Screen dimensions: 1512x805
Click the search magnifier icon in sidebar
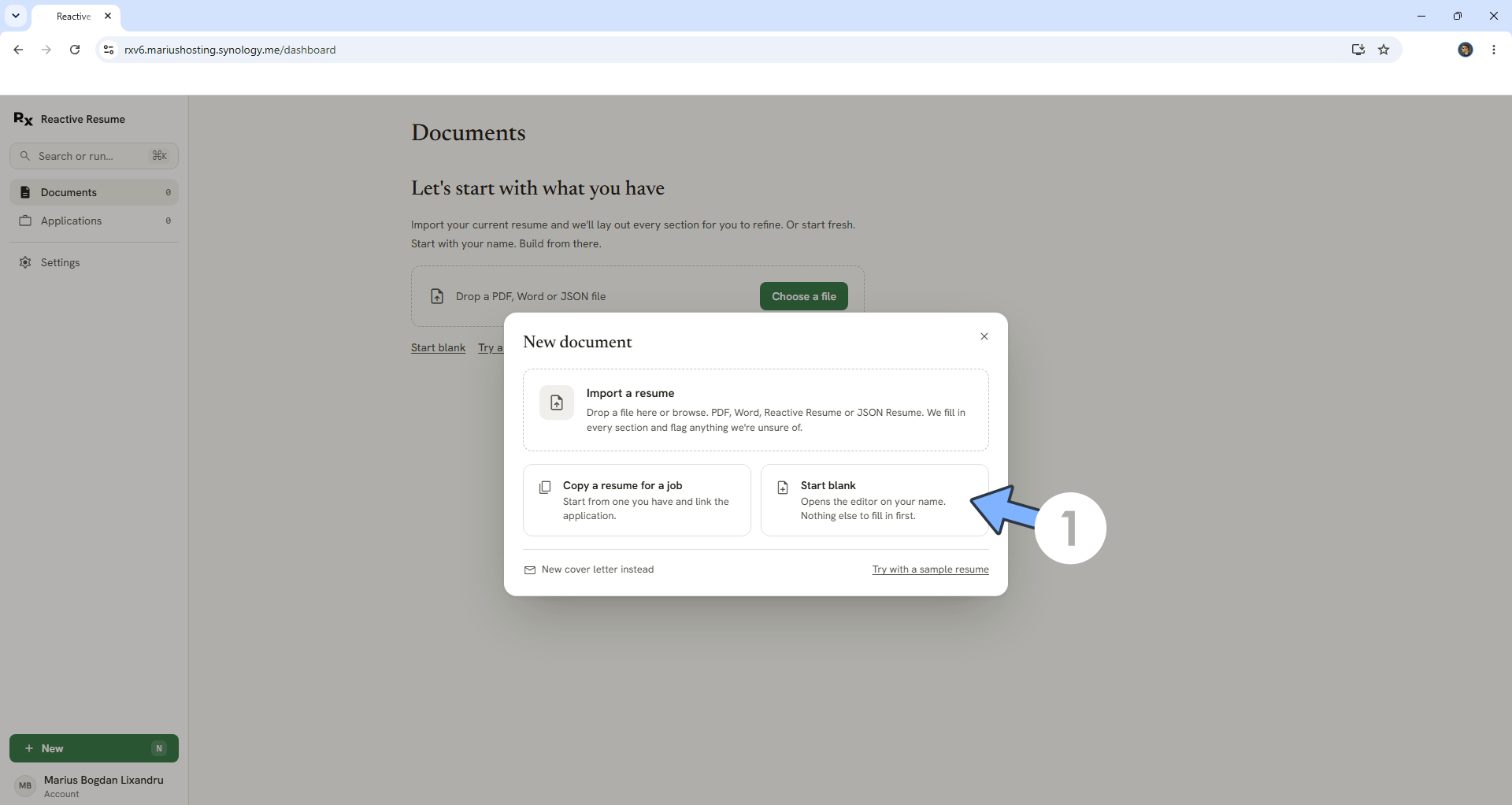tap(25, 156)
